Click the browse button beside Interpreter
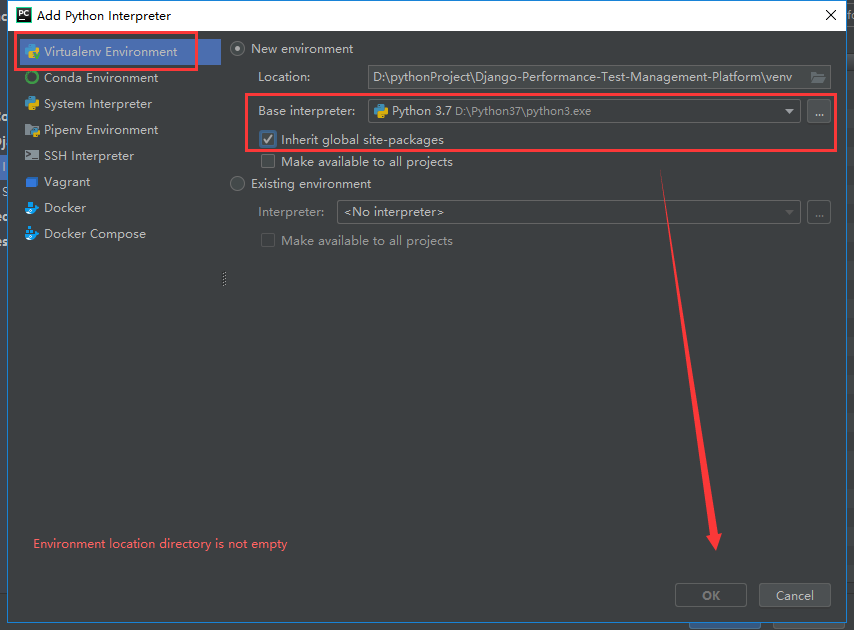854x630 pixels. (x=819, y=212)
